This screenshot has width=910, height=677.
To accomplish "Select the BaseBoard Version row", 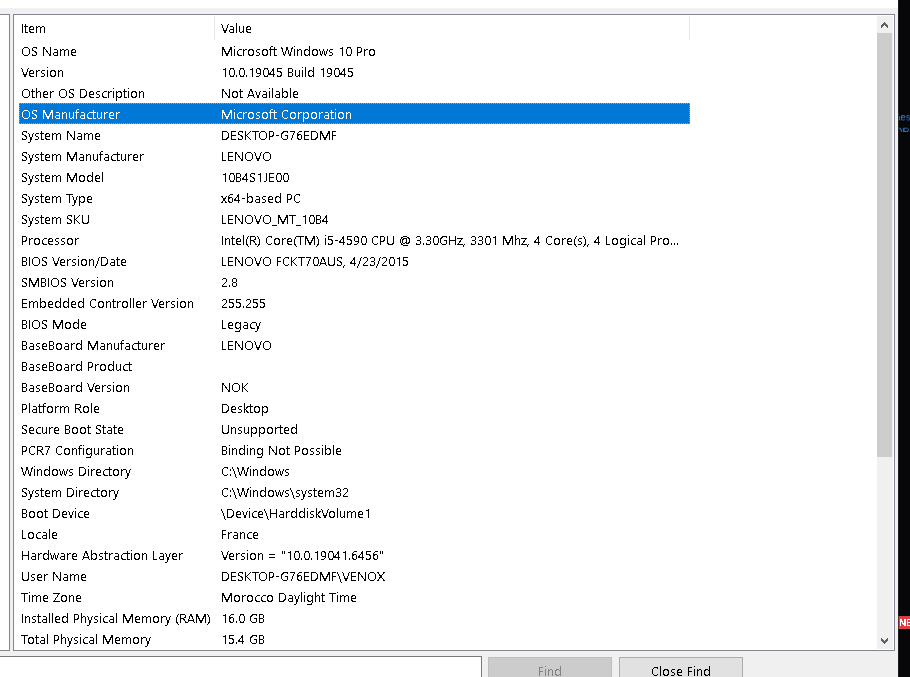I will 354,388.
